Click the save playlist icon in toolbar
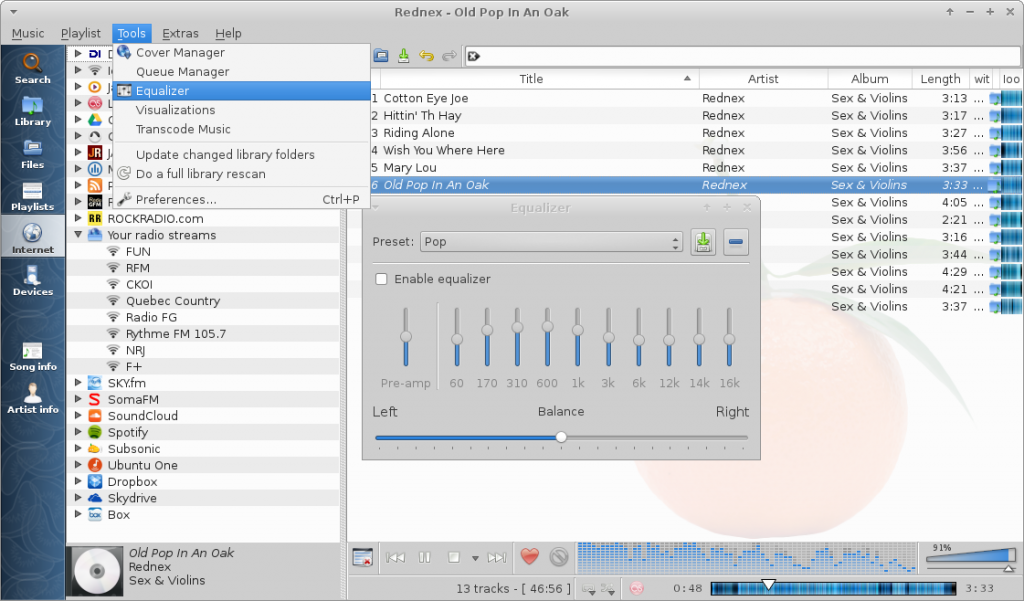Viewport: 1024px width, 601px height. (404, 56)
